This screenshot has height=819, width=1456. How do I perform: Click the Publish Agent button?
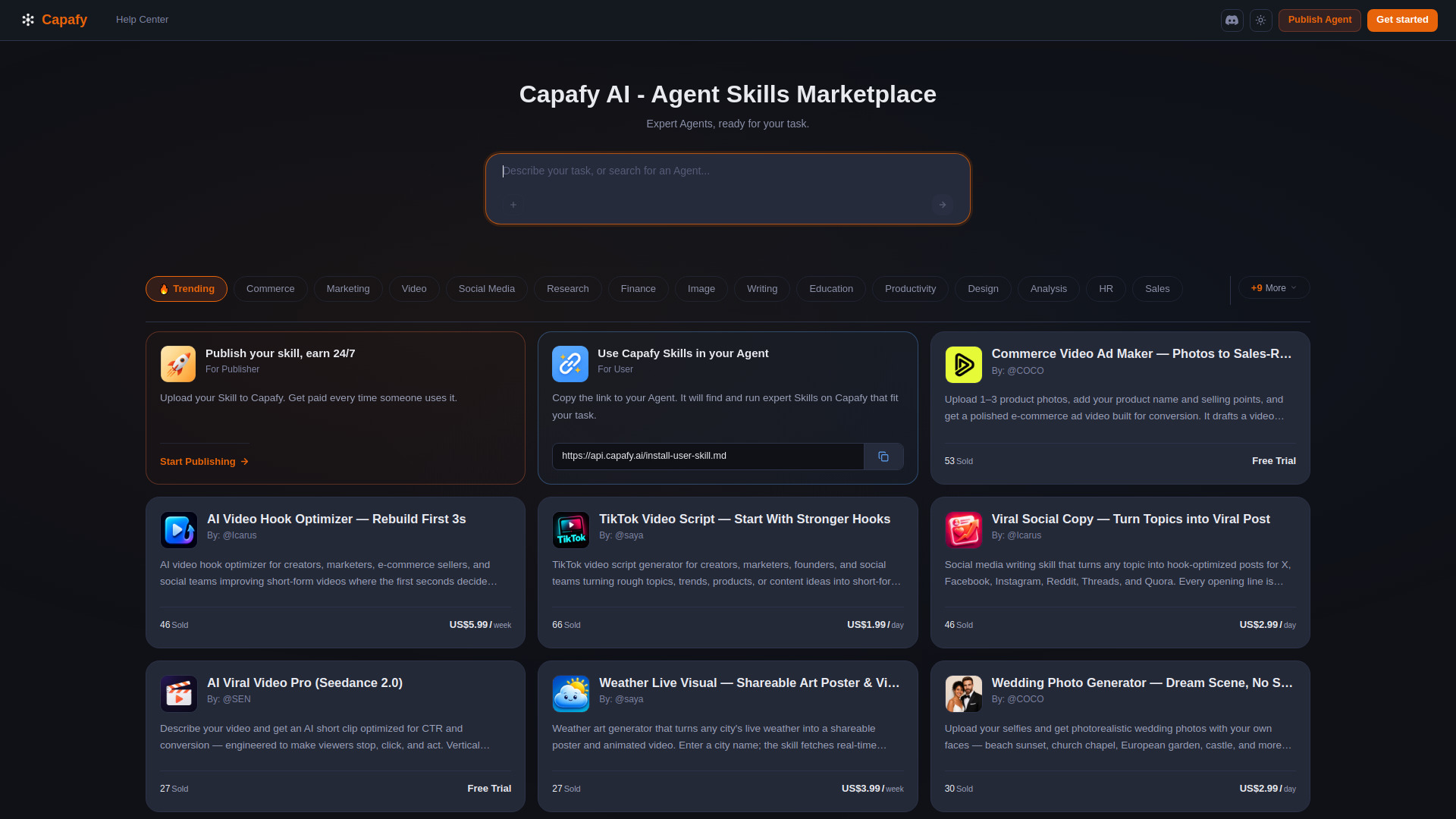pos(1319,20)
